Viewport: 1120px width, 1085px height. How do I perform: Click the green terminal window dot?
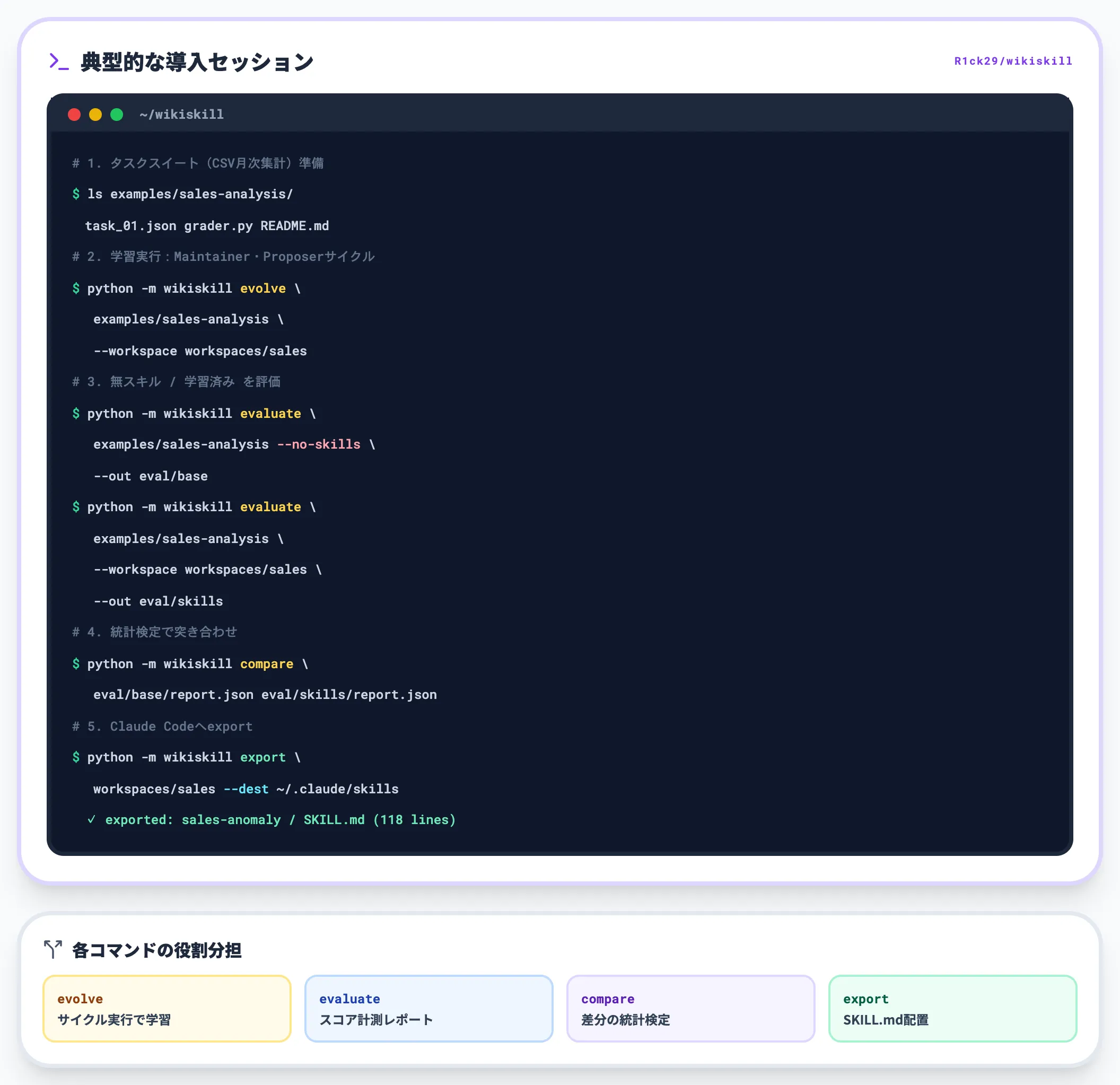tap(117, 114)
